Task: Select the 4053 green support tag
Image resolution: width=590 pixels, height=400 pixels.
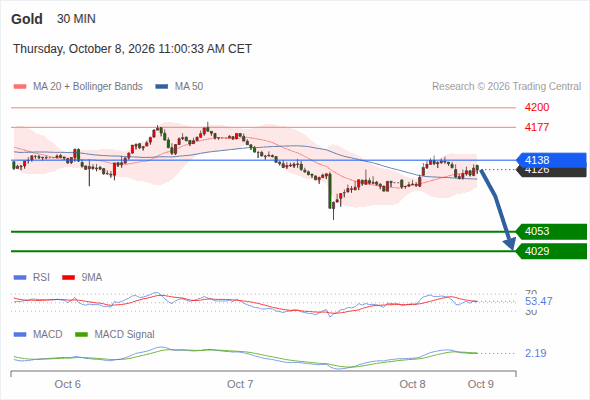Action: point(551,231)
